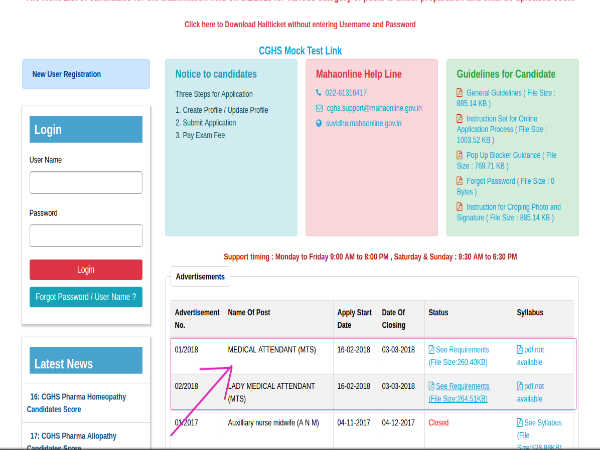600x450 pixels.
Task: Click closing date 04-12-2017
Action: tap(398, 423)
